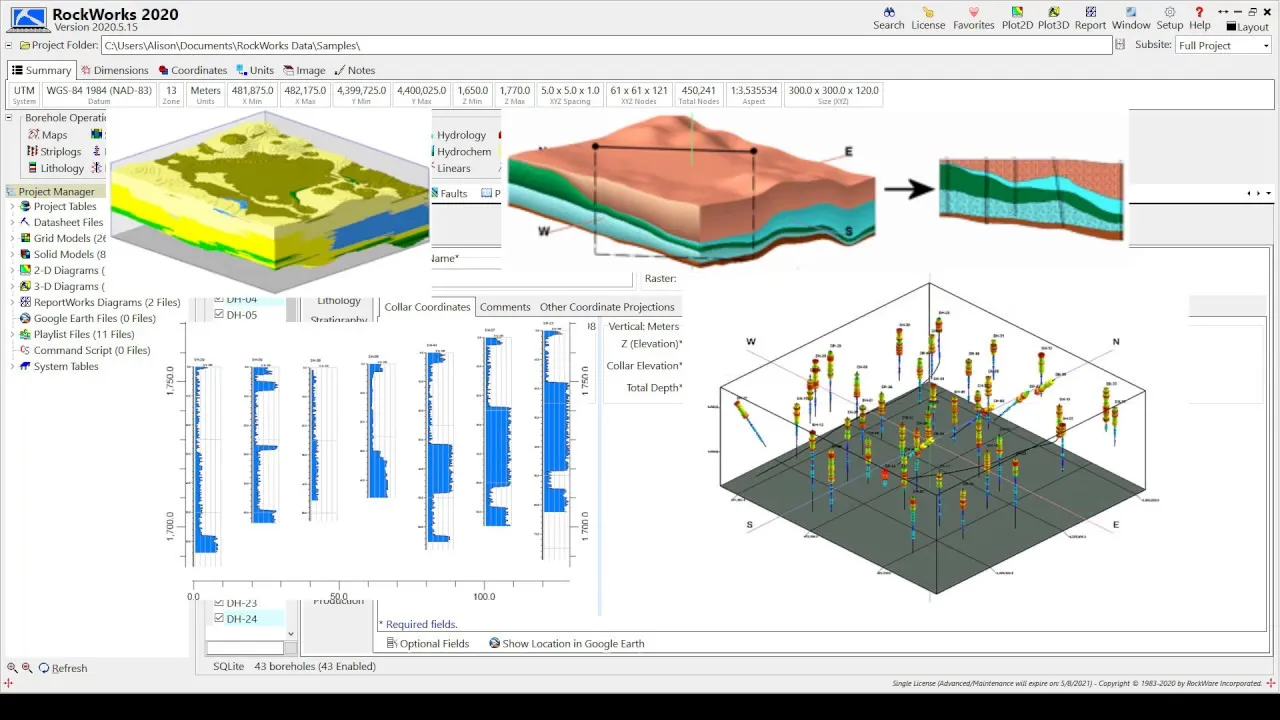Select Other Coordinate Projections tab
Screen dimensions: 1280x720
tap(607, 307)
